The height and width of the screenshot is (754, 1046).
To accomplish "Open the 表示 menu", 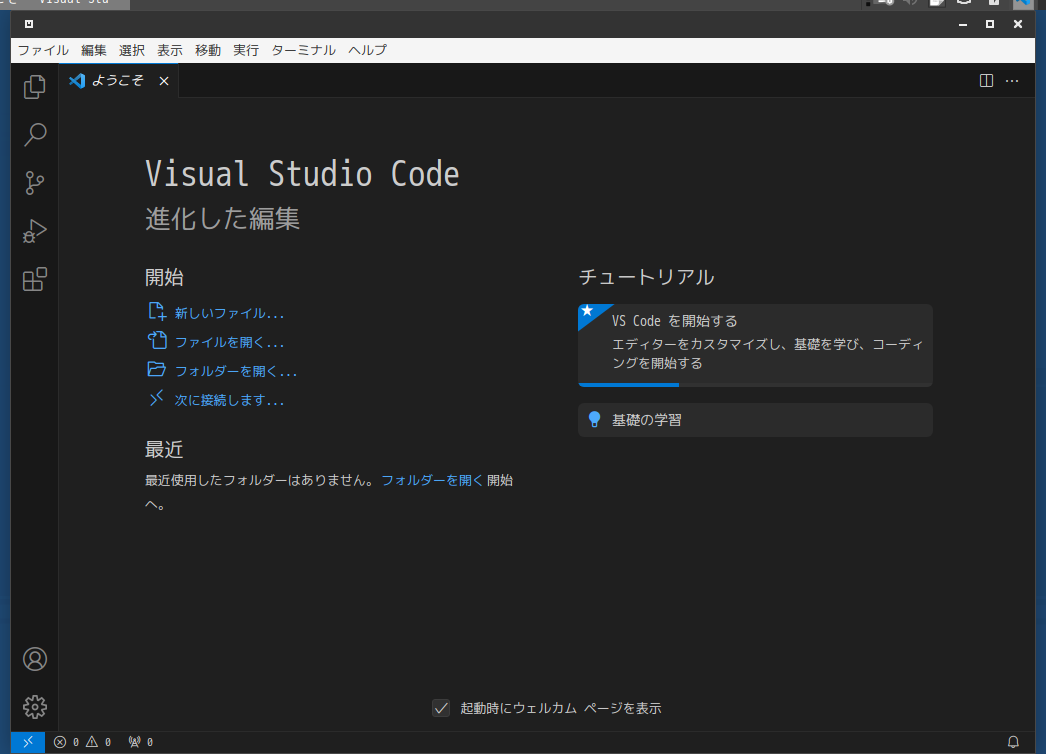I will (x=170, y=50).
